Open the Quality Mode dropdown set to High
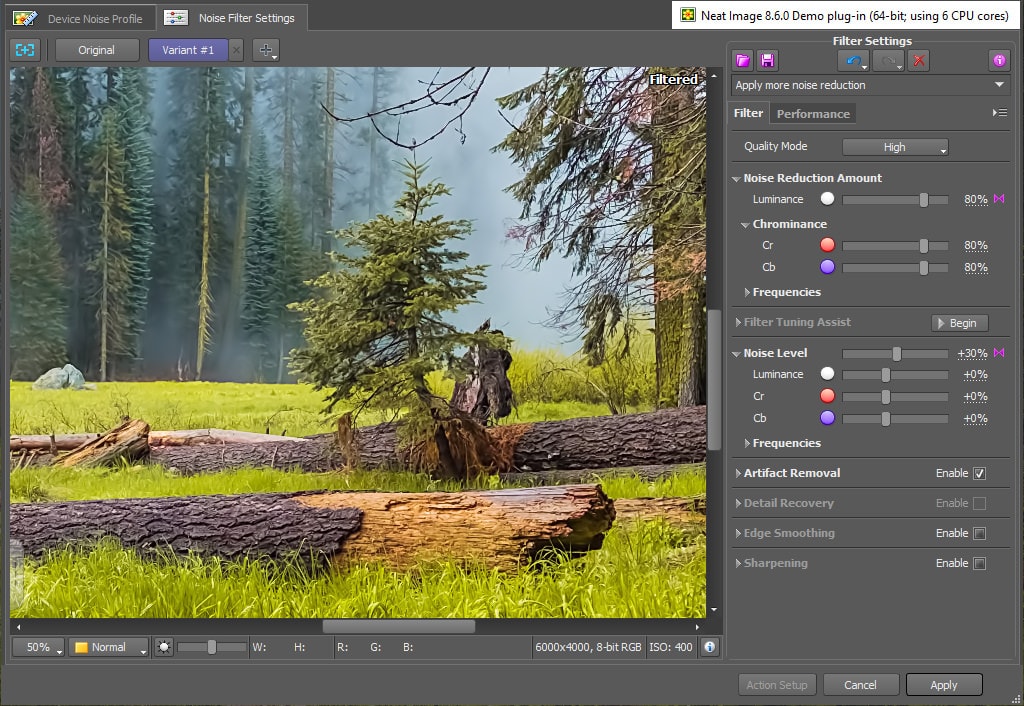Viewport: 1024px width, 706px height. click(x=895, y=147)
